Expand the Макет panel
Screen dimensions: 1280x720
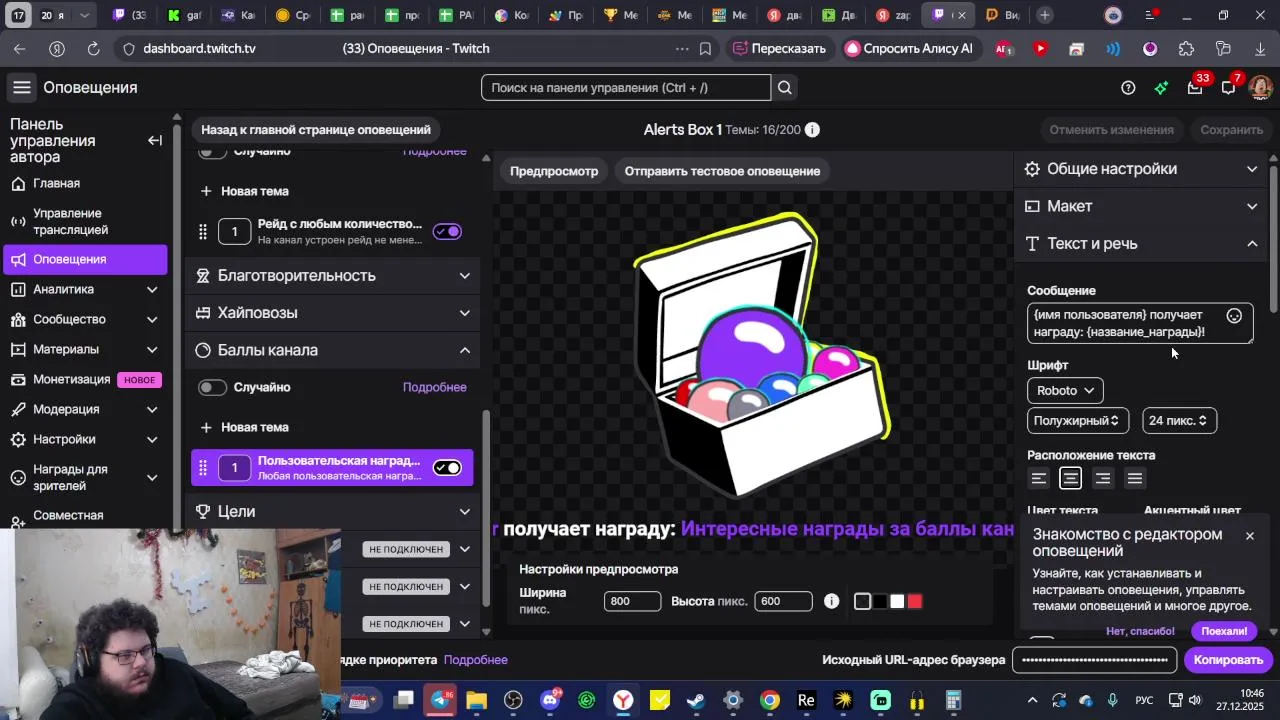coord(1141,206)
